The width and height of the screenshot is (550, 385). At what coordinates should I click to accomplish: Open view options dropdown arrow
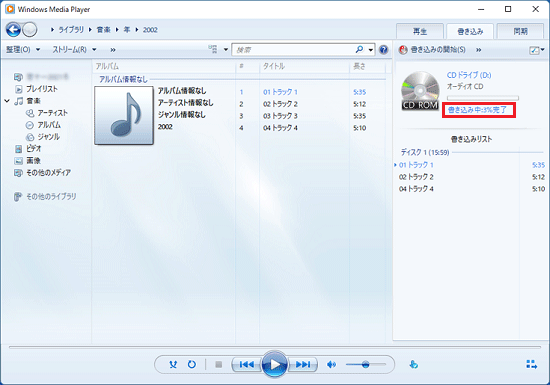pyautogui.click(x=226, y=50)
